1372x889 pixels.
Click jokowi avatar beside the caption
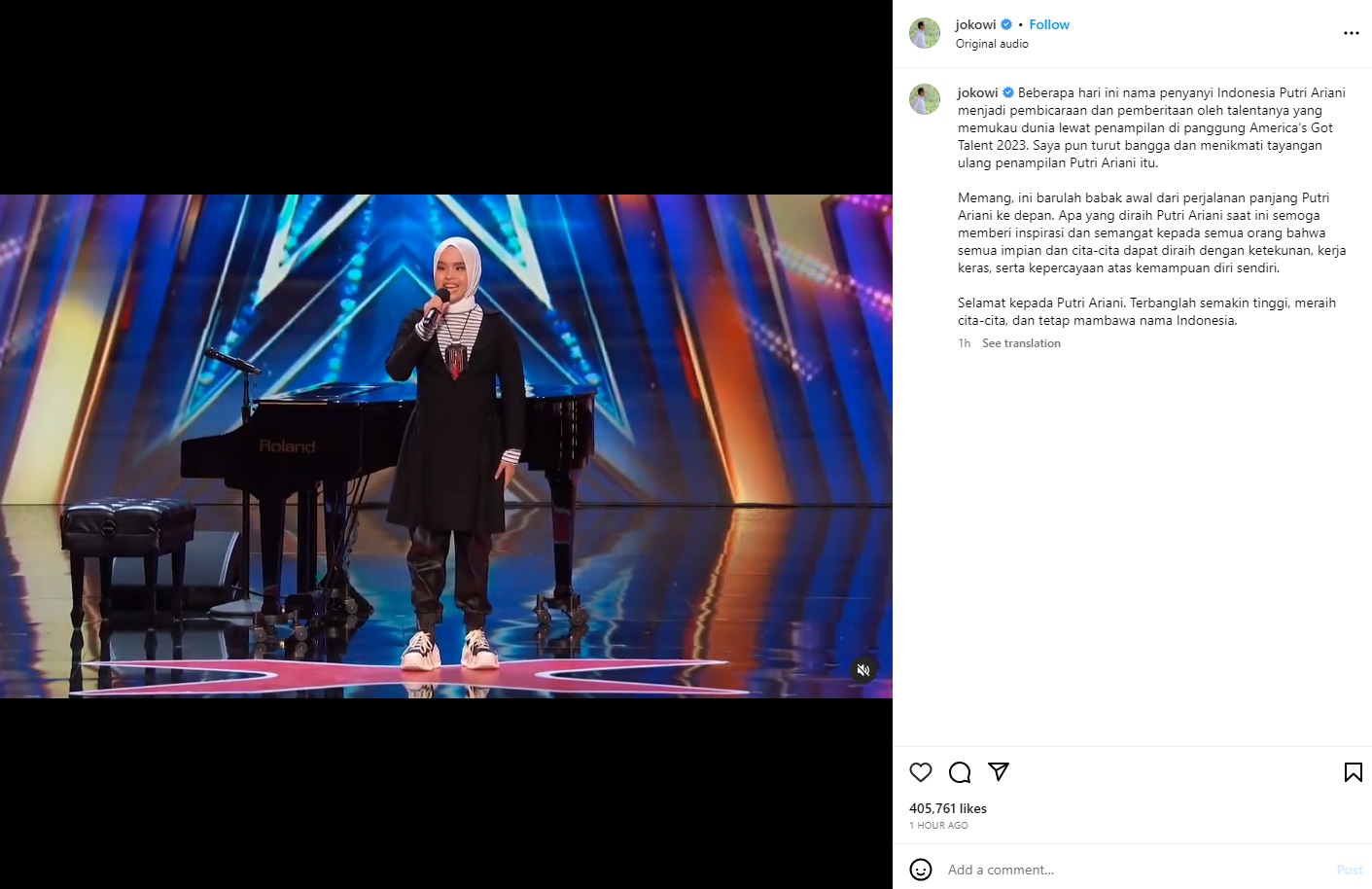(925, 99)
